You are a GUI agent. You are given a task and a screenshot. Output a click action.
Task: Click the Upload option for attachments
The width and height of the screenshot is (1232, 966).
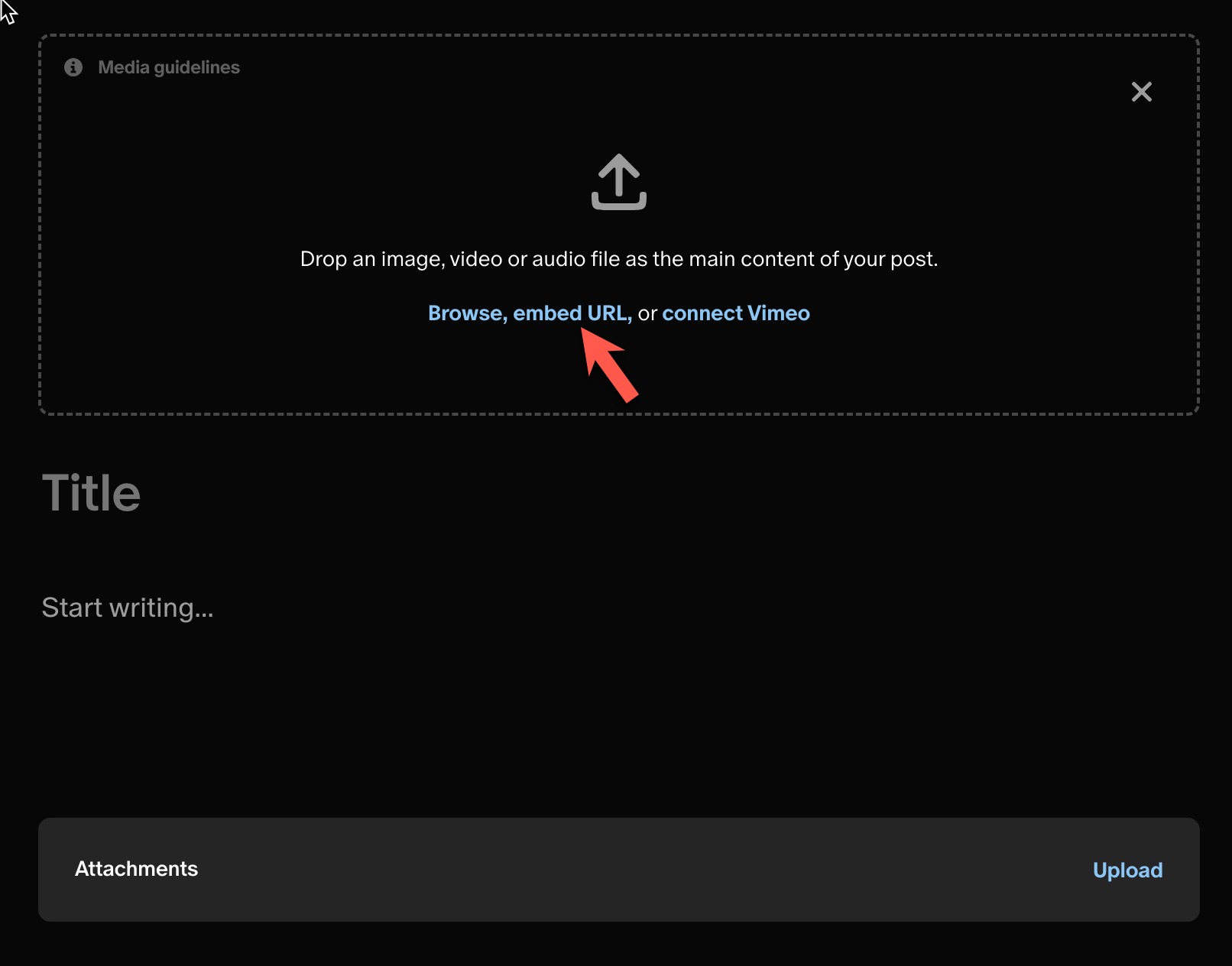tap(1127, 870)
